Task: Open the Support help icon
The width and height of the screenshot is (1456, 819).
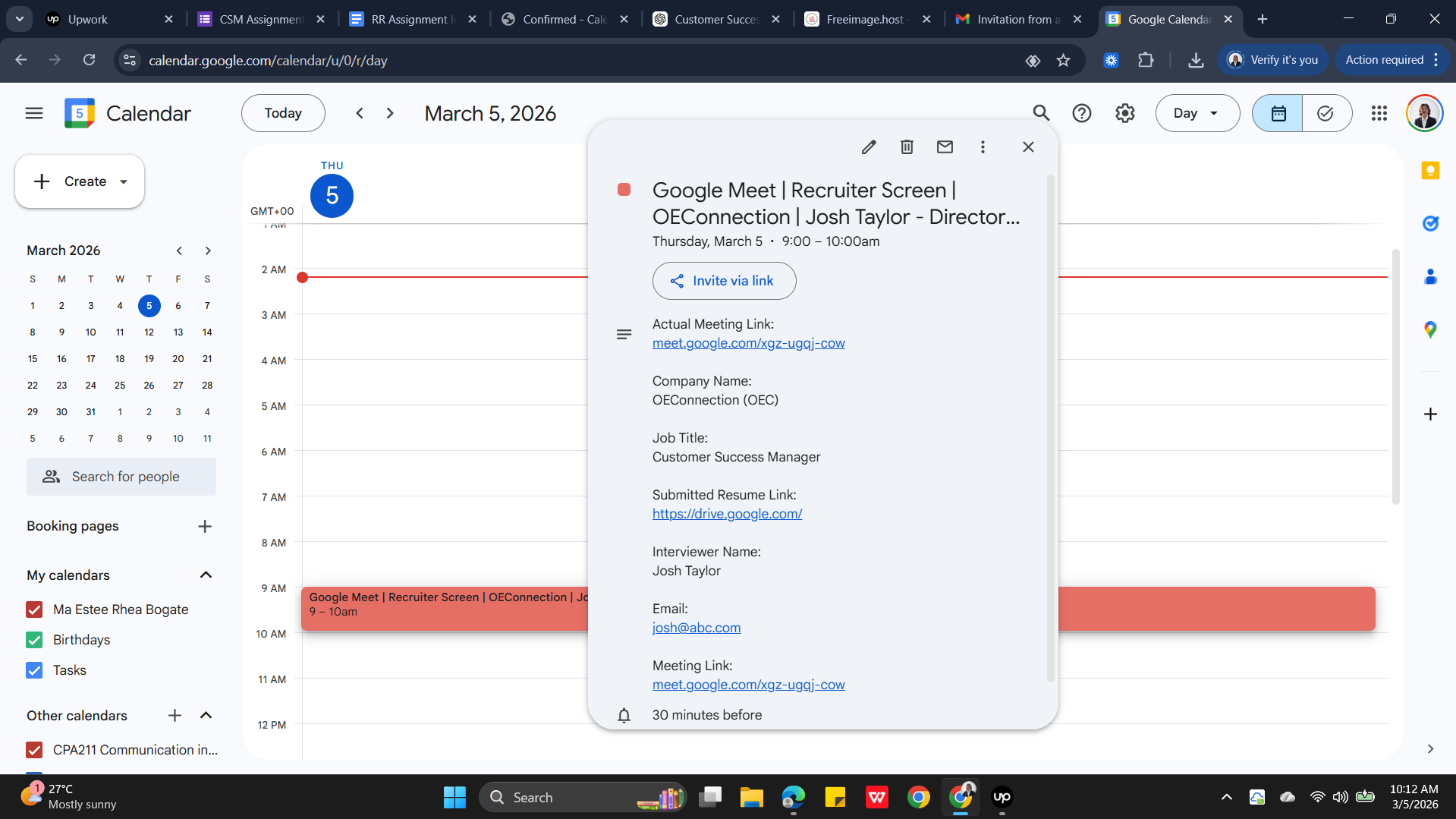Action: point(1082,113)
